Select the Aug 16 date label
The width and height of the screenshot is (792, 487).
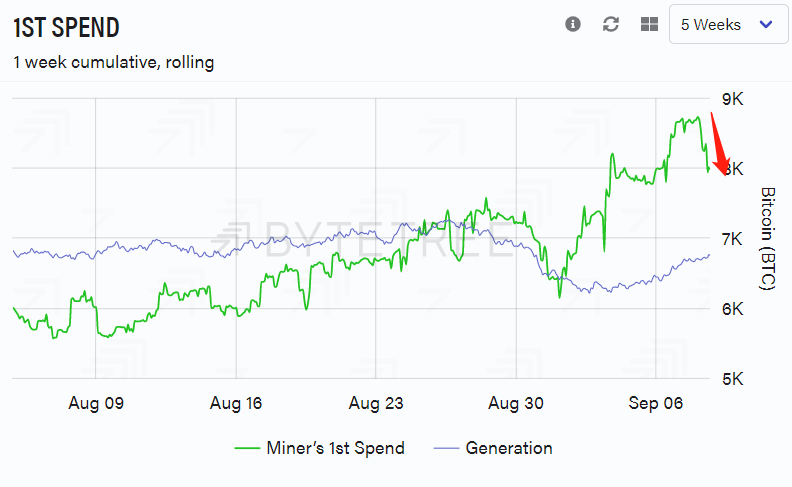pyautogui.click(x=236, y=403)
